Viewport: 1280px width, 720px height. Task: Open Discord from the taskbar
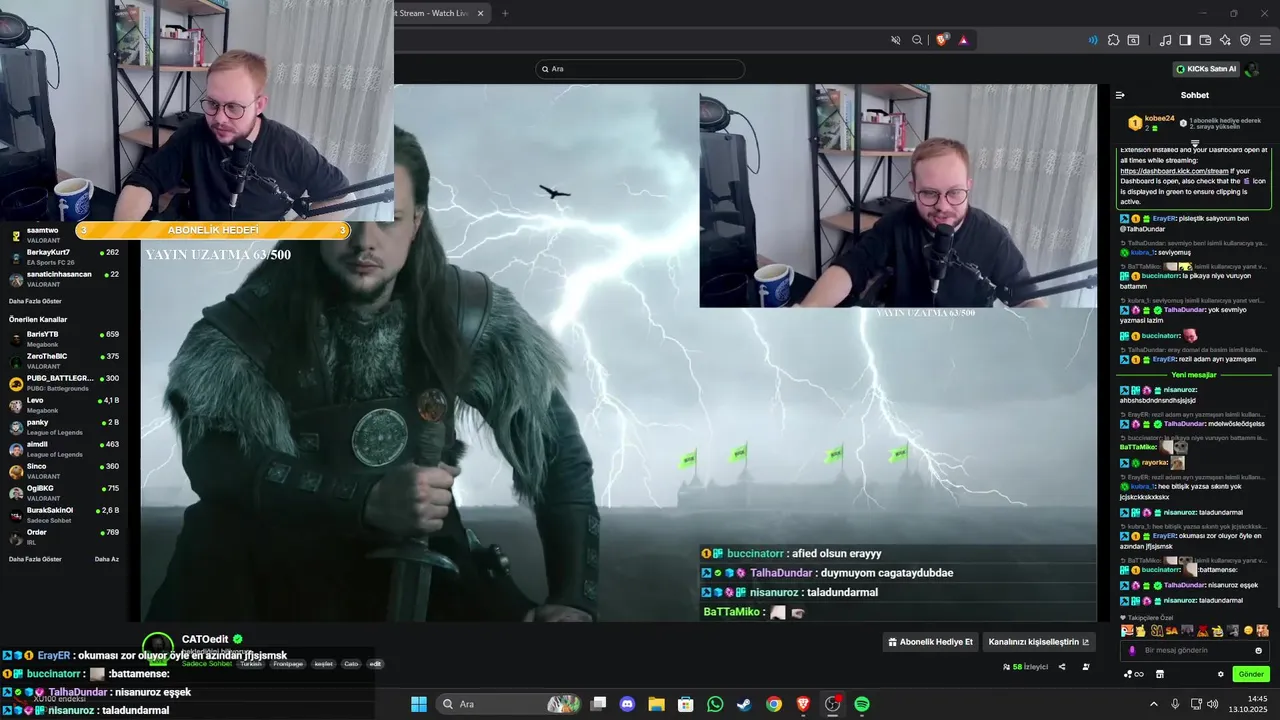point(627,704)
